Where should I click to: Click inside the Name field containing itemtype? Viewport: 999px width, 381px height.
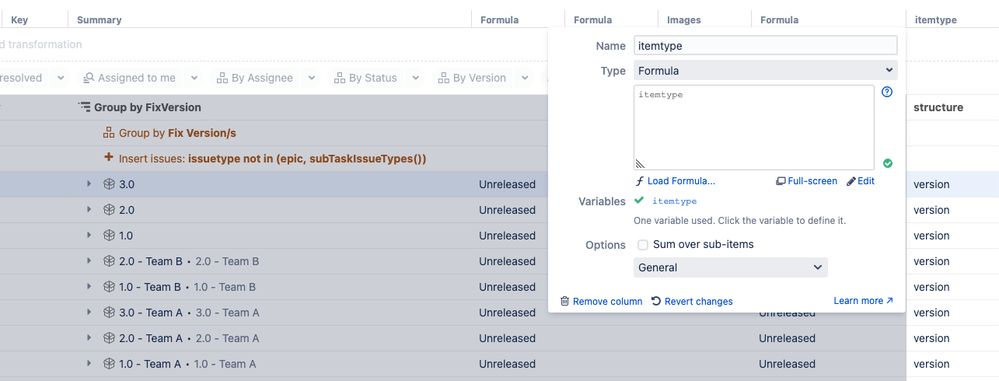click(x=765, y=45)
